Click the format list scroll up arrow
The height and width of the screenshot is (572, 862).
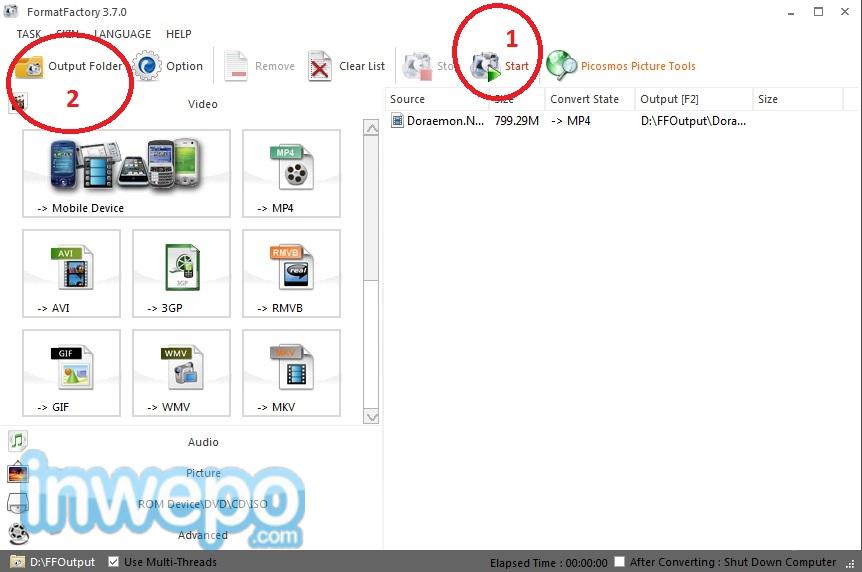point(372,128)
